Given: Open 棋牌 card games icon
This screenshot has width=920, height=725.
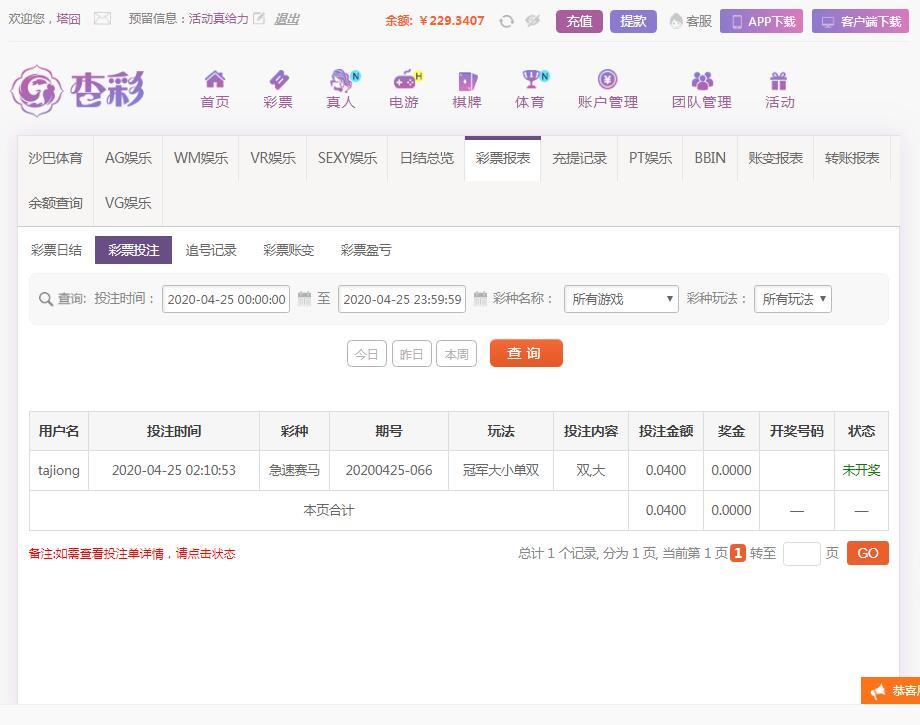Looking at the screenshot, I should point(467,81).
